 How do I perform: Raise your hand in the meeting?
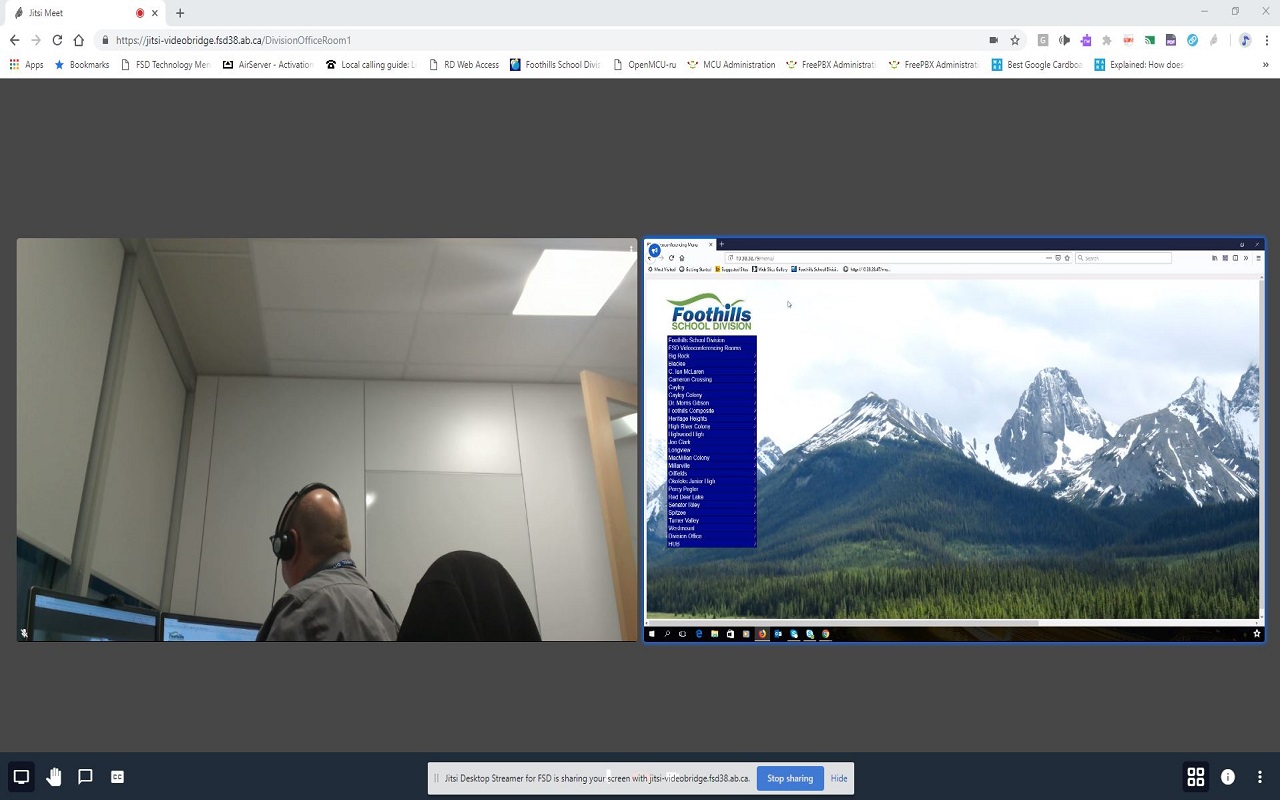point(53,776)
